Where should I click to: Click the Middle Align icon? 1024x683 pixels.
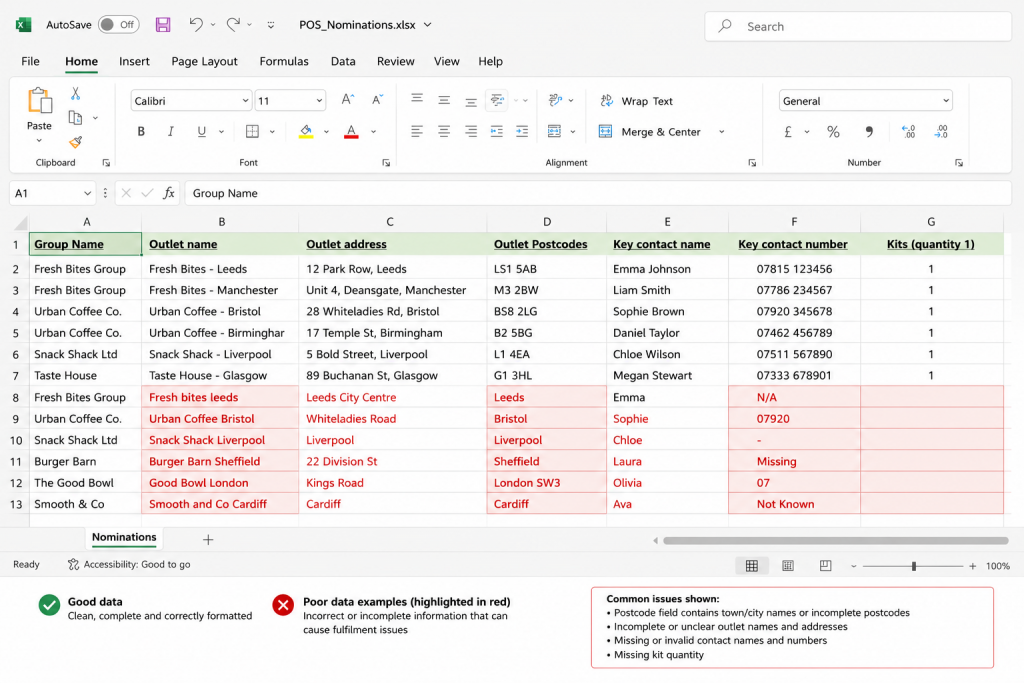[444, 100]
